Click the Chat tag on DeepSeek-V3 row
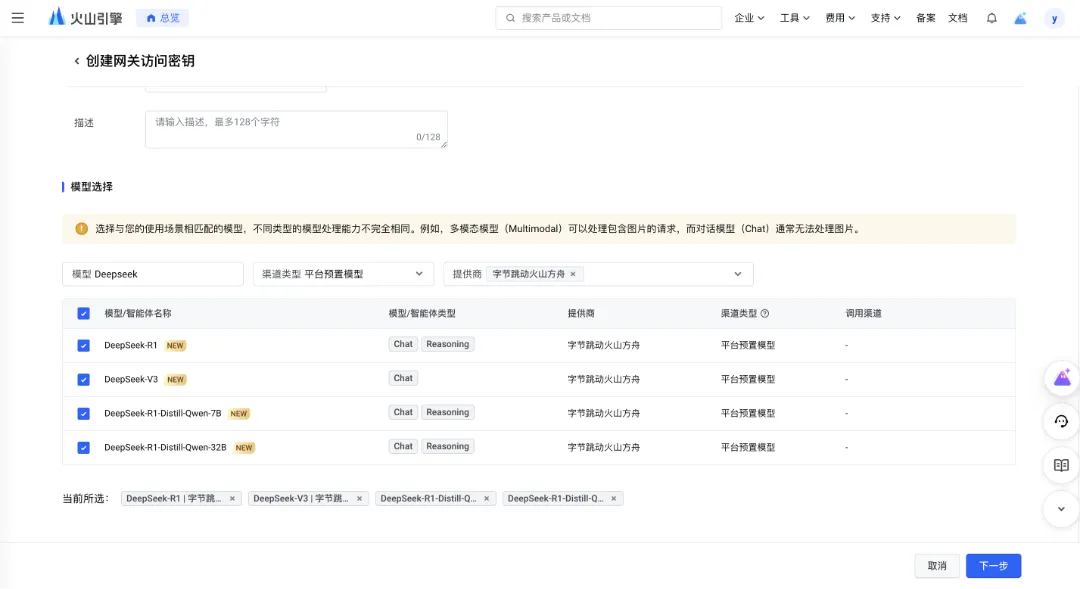This screenshot has height=589, width=1080. [x=403, y=378]
